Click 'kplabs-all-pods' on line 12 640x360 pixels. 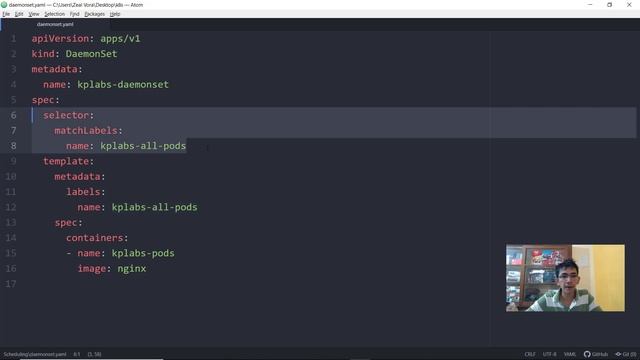tap(154, 207)
